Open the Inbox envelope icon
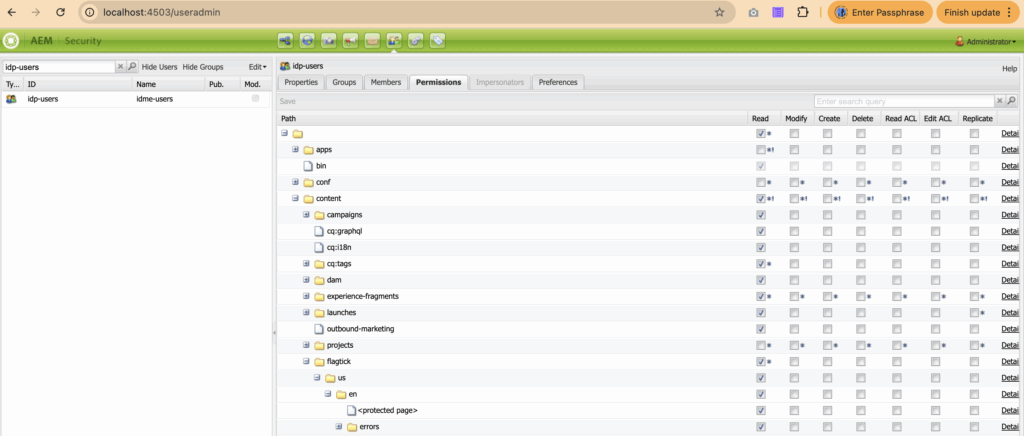Image resolution: width=1024 pixels, height=436 pixels. (372, 41)
